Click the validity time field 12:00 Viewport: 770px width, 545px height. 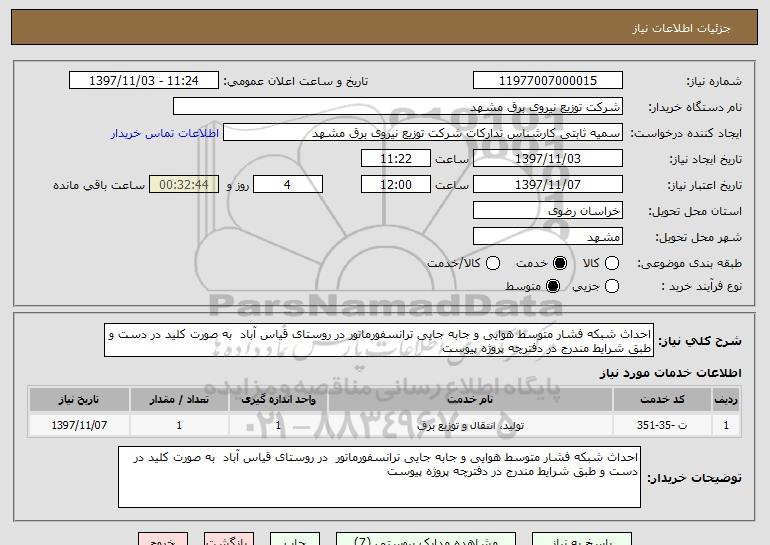pyautogui.click(x=396, y=185)
